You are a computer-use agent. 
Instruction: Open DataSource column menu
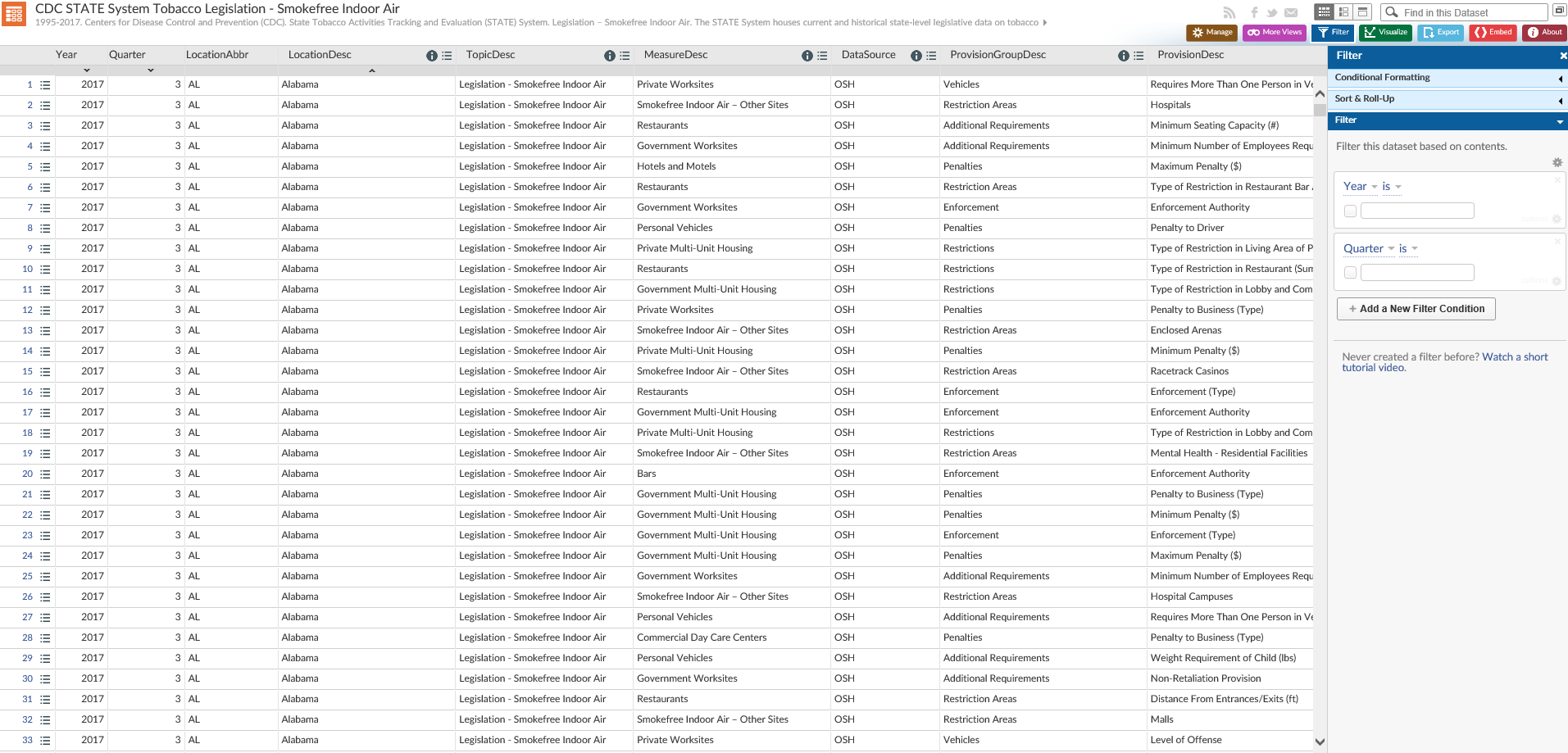[x=931, y=56]
